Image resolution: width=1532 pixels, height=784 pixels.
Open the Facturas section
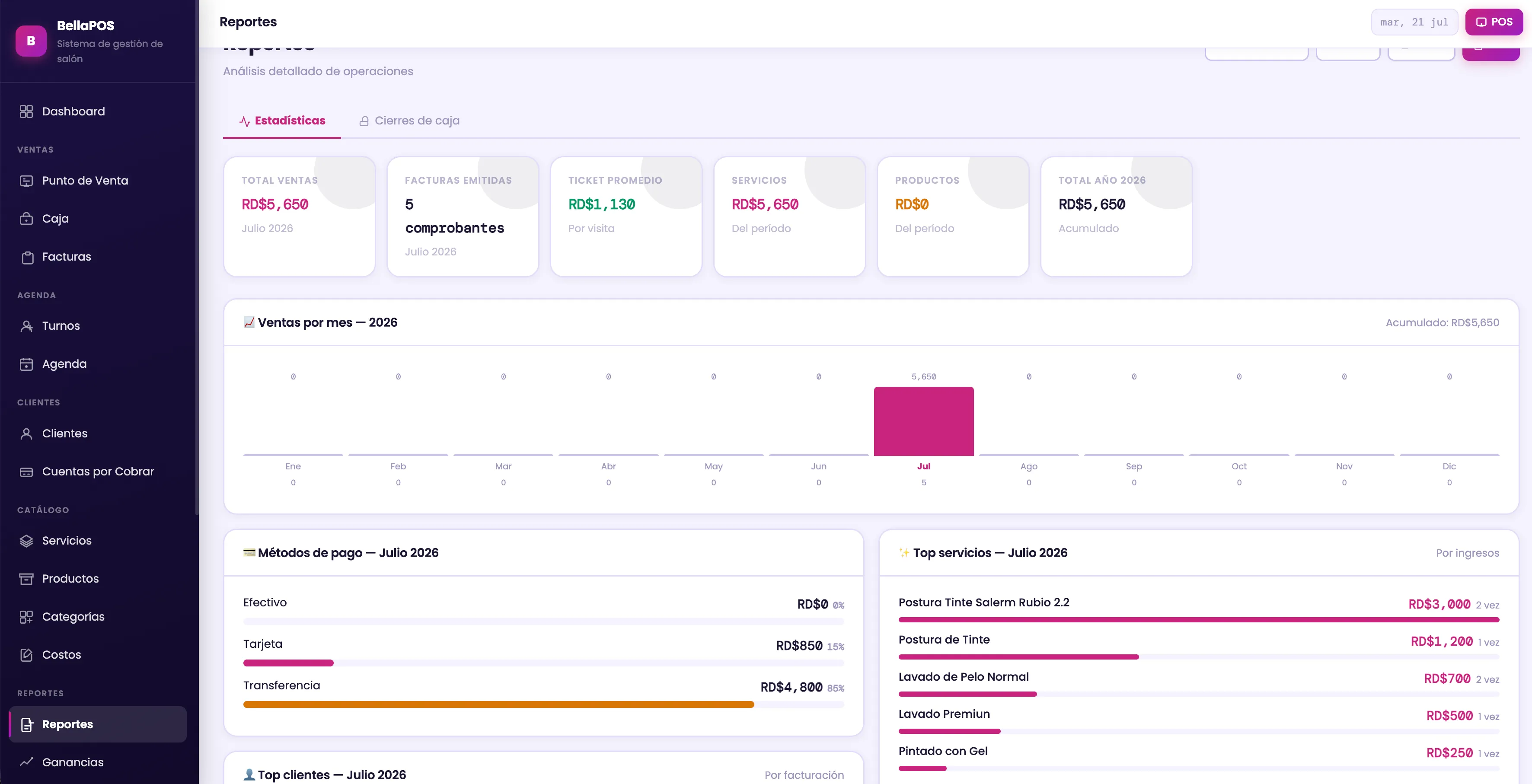[x=98, y=257]
